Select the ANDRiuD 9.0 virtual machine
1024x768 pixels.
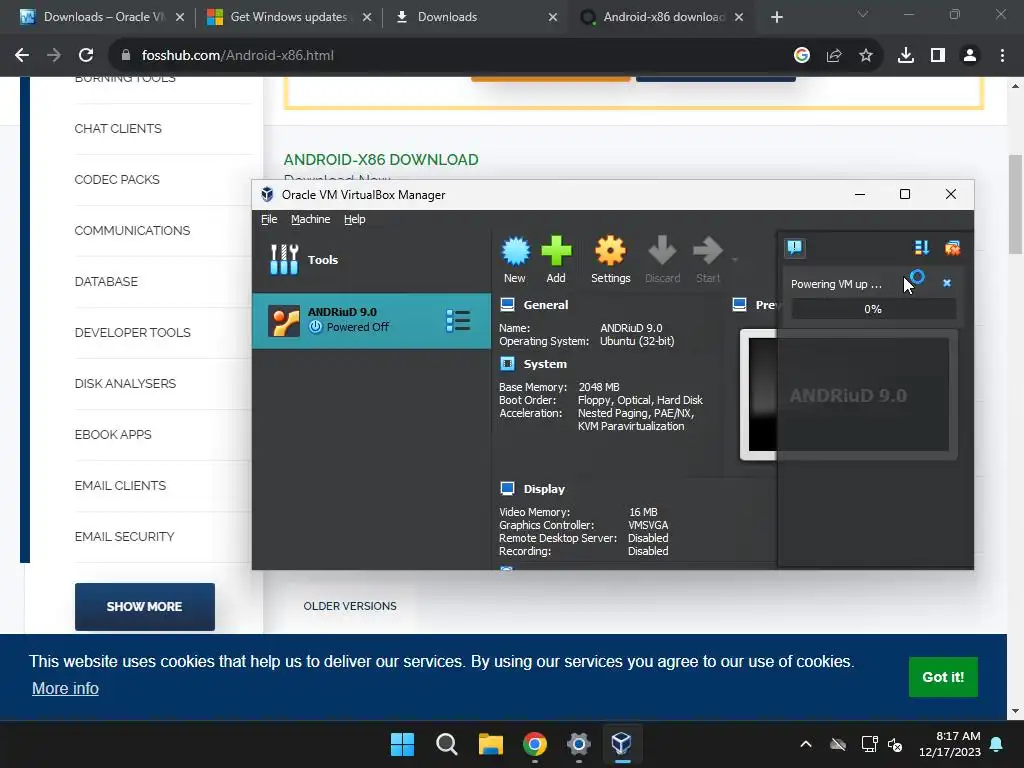tap(371, 321)
